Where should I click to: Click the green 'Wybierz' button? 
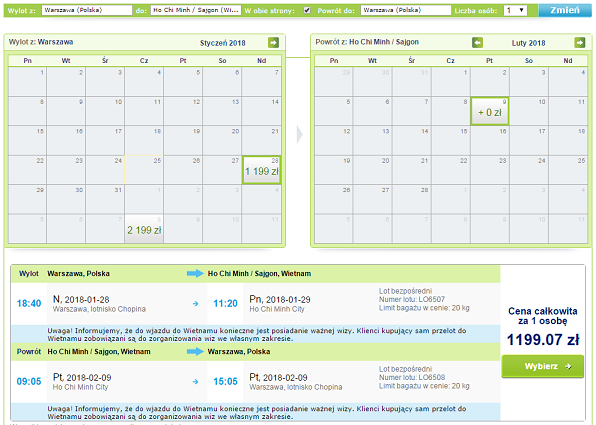point(543,366)
